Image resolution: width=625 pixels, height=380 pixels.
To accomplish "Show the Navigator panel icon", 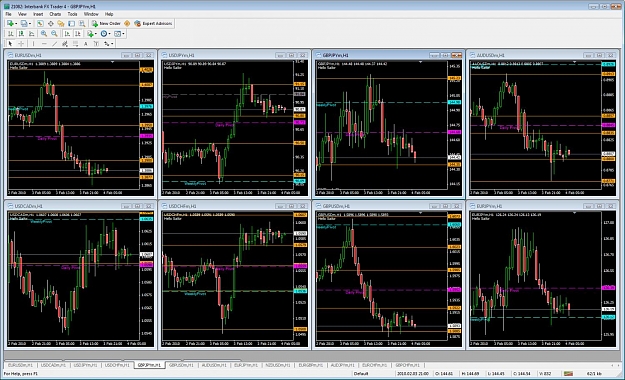I will click(61, 24).
